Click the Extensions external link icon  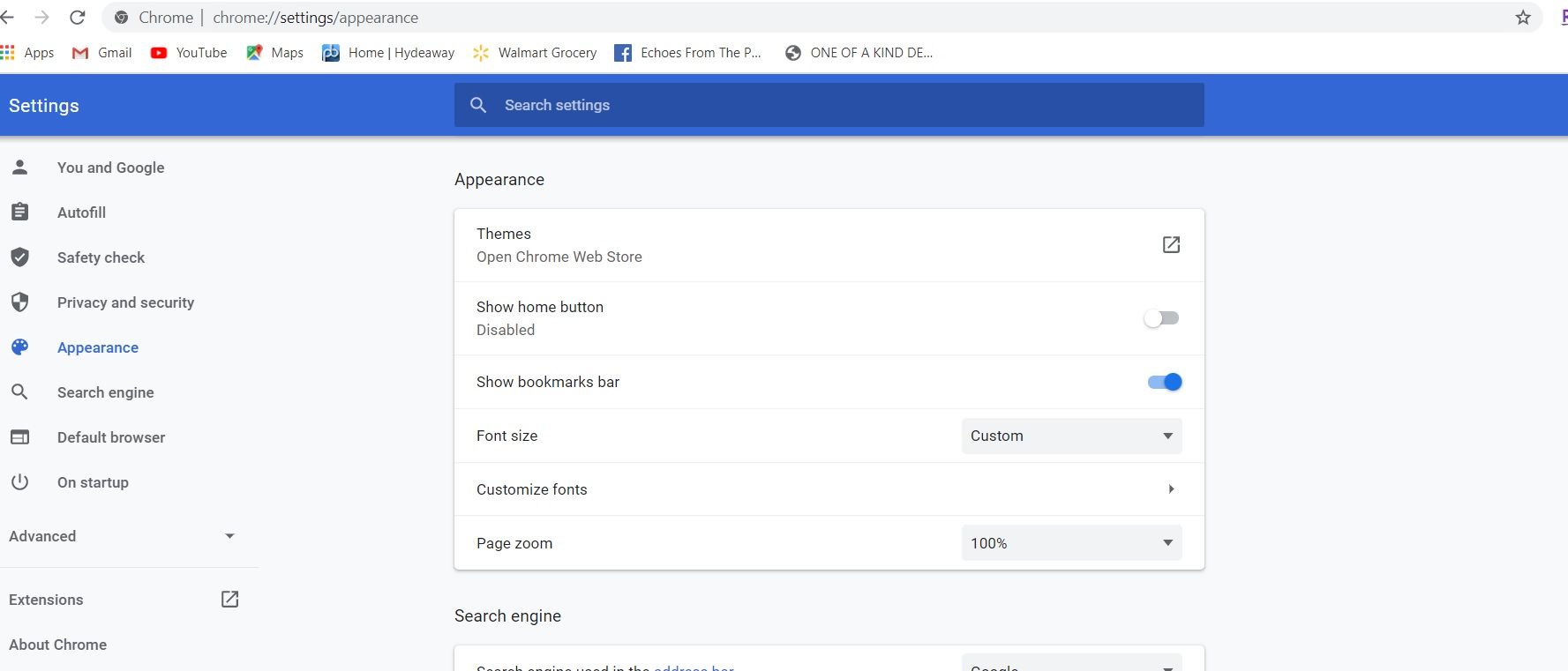click(x=229, y=600)
